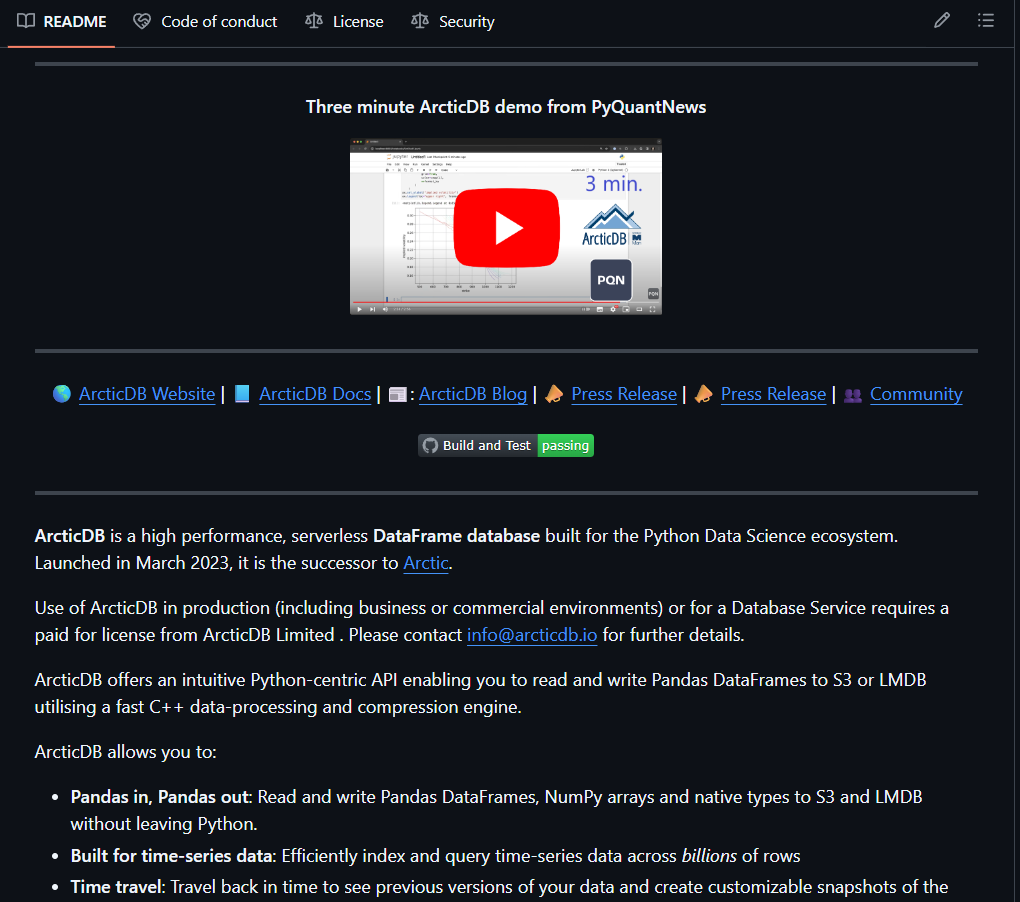Viewport: 1020px width, 902px height.
Task: Click the bold text 'Built for time-series data'
Action: [x=171, y=856]
